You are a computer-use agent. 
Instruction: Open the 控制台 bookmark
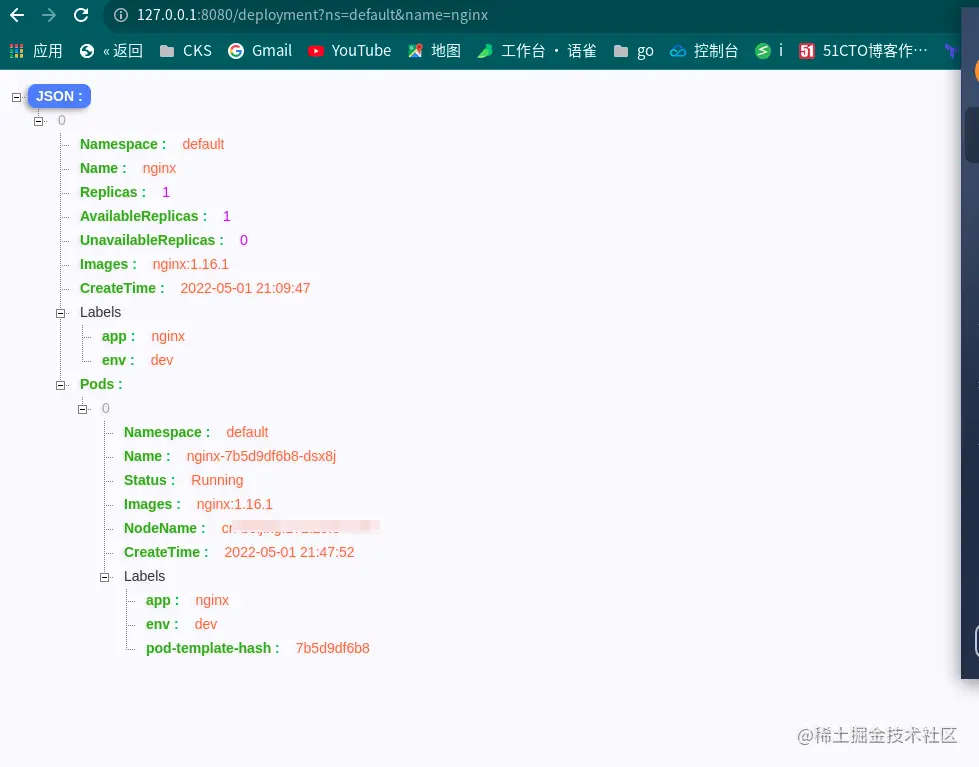coord(704,51)
